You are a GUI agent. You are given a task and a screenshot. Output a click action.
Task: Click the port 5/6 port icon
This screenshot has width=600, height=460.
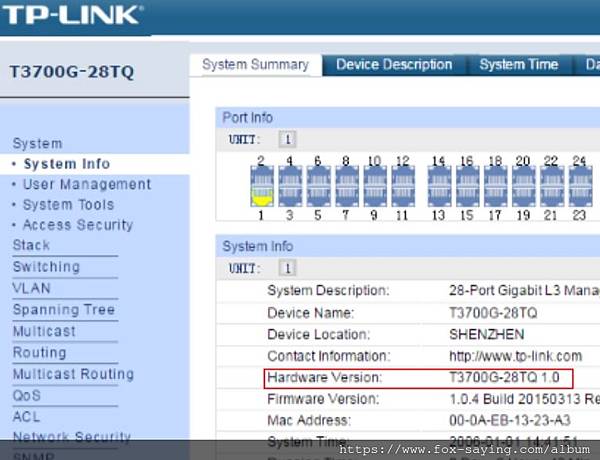tap(319, 186)
